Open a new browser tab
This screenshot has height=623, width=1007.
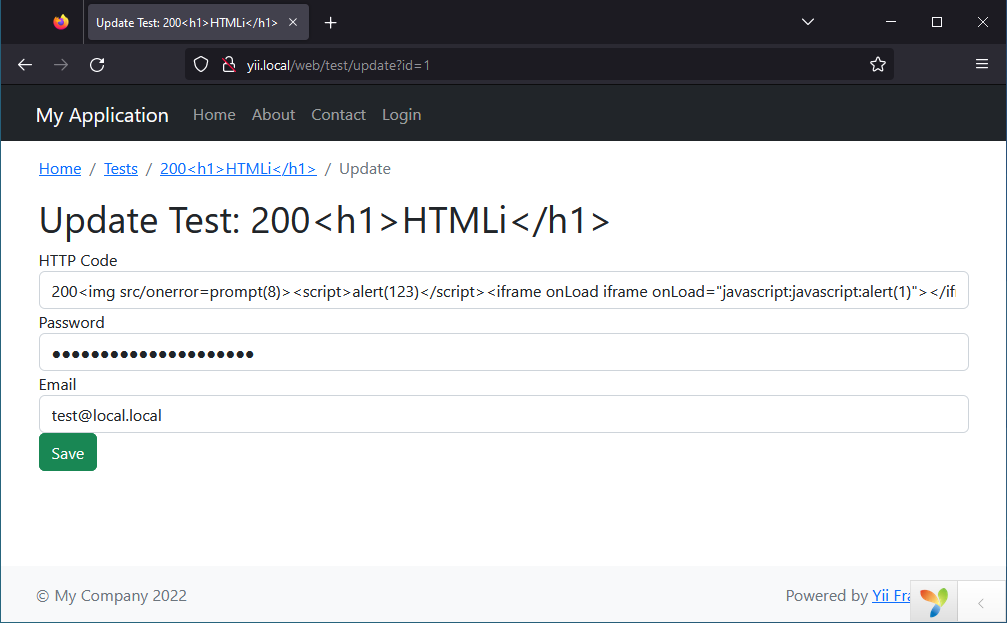331,22
